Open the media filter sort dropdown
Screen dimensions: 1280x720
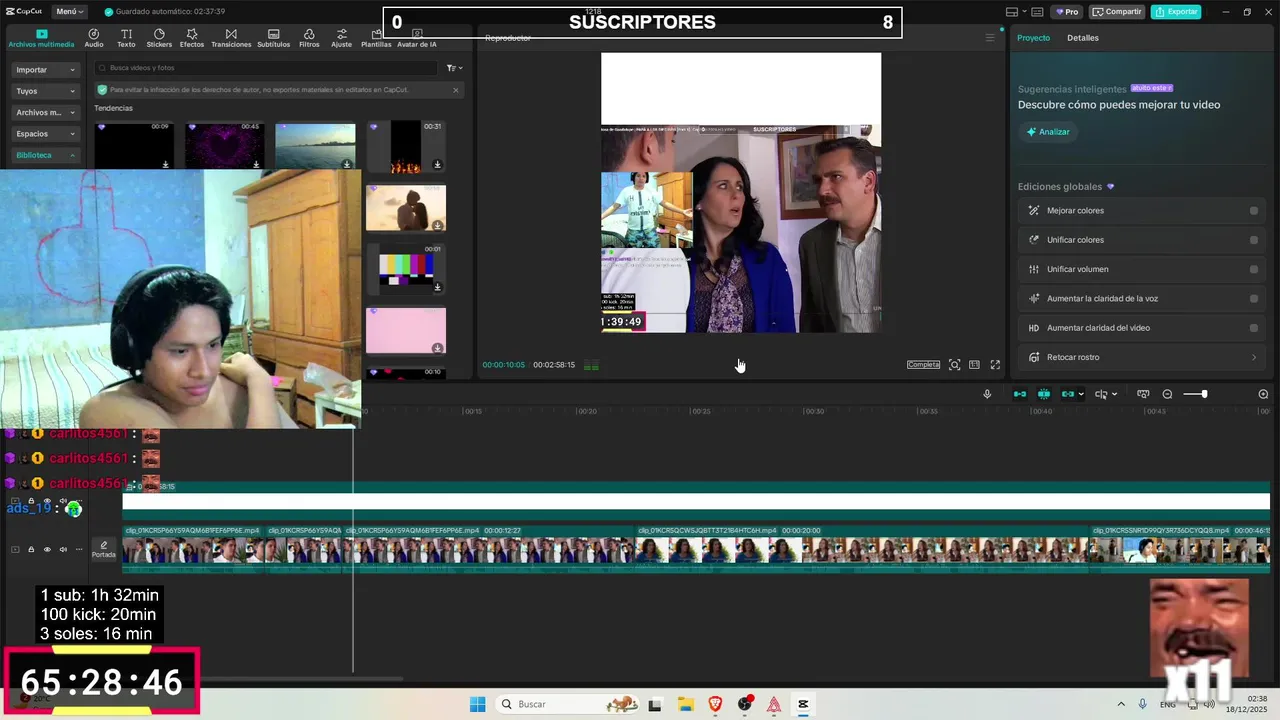click(454, 68)
